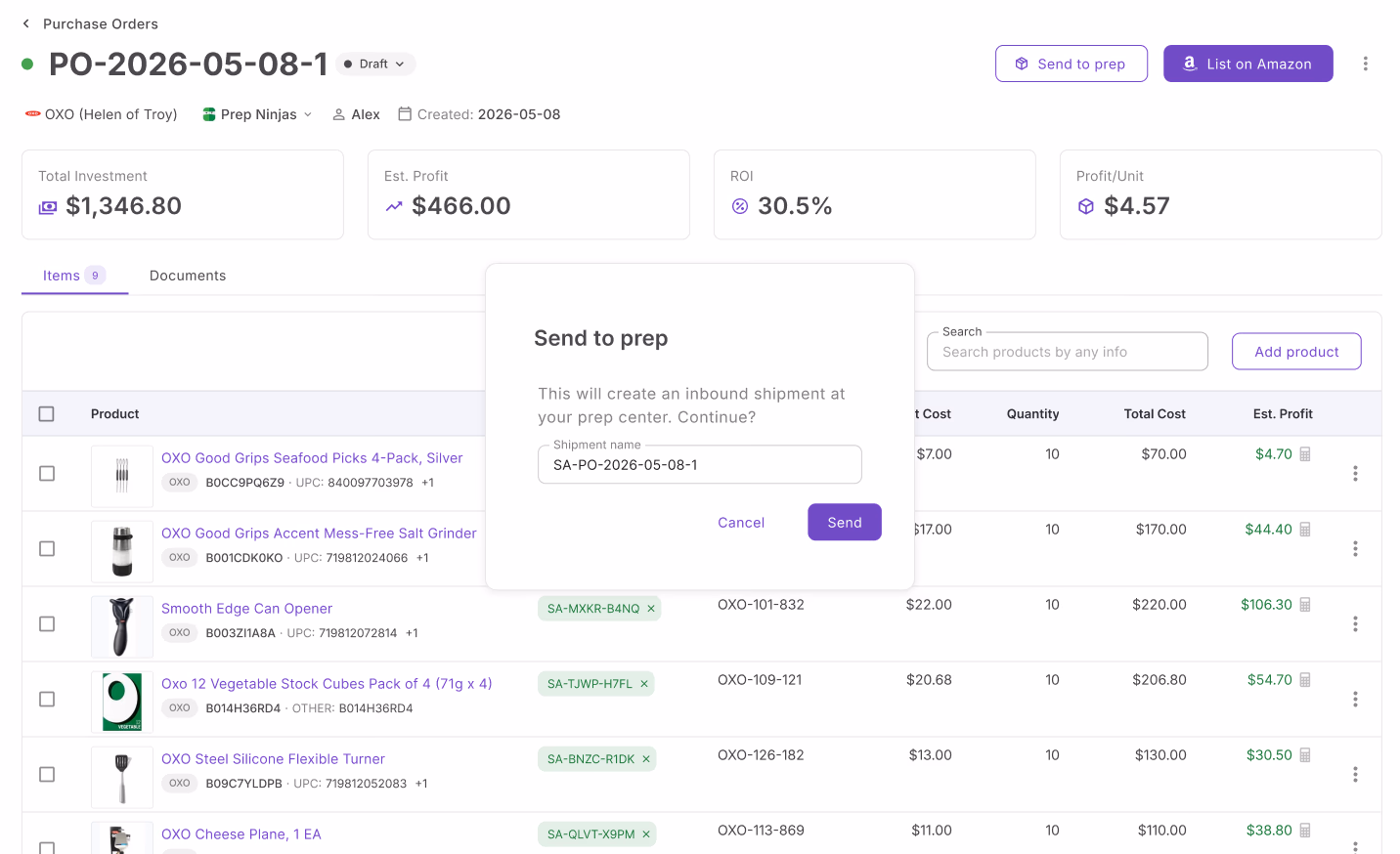Remove the SA-QLVT-X9PM shipment tag
This screenshot has height=854, width=1400.
(646, 834)
